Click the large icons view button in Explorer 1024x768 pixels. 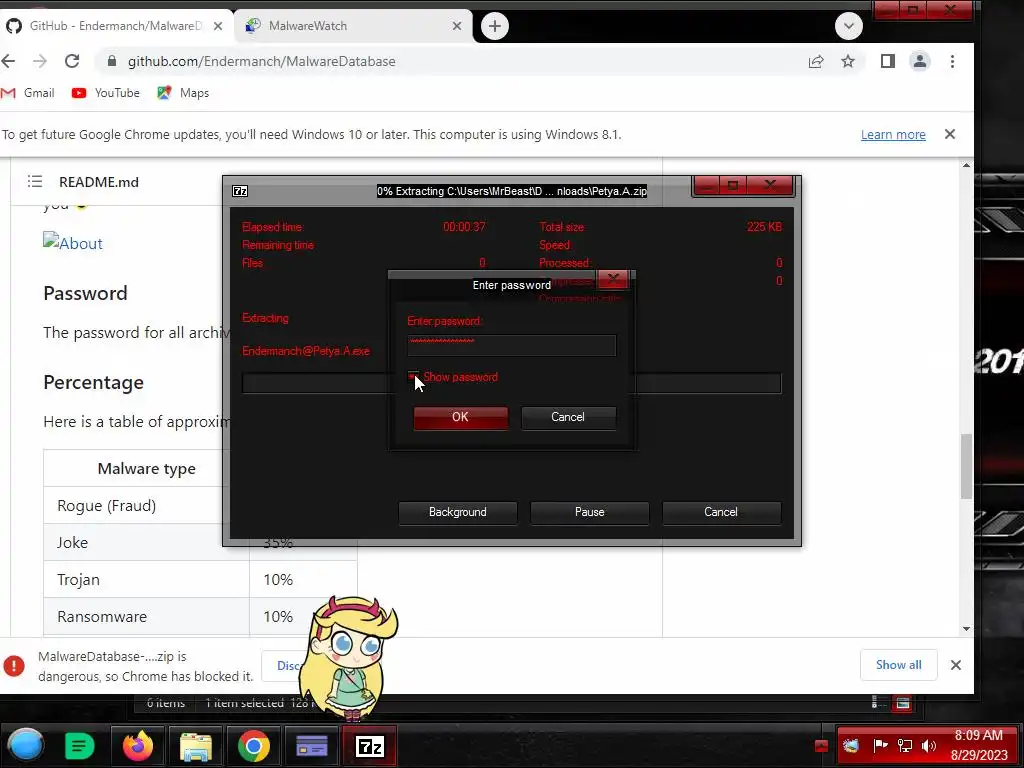[x=903, y=703]
